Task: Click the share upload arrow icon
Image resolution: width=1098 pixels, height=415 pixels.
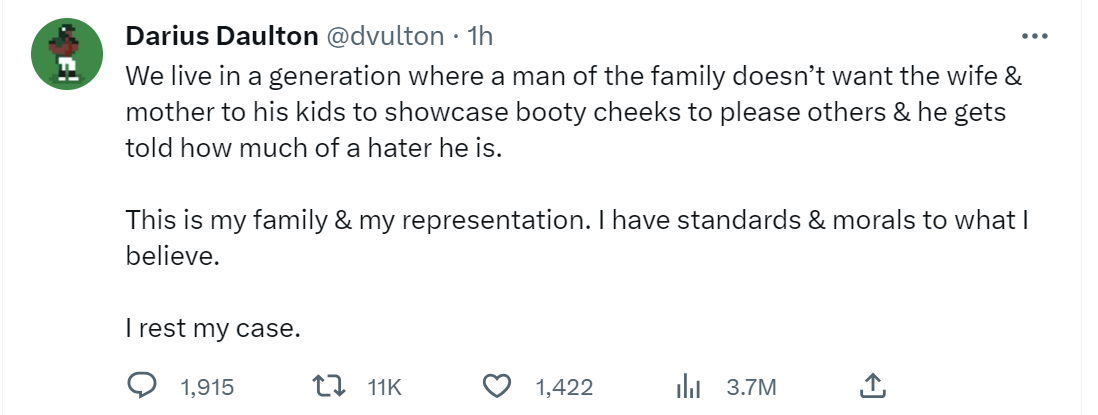Action: [872, 386]
